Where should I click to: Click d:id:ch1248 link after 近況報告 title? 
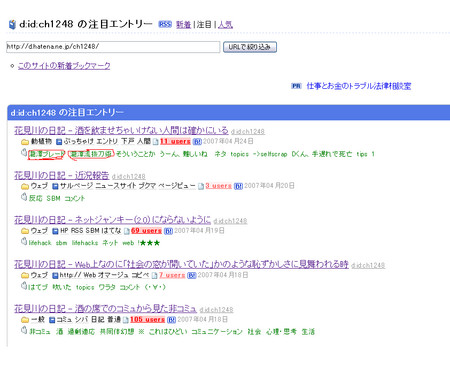[129, 176]
